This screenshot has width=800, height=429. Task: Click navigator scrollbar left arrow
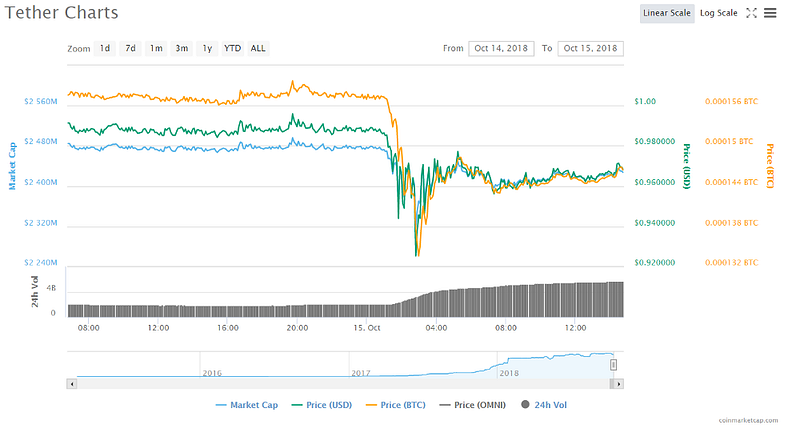coord(72,384)
